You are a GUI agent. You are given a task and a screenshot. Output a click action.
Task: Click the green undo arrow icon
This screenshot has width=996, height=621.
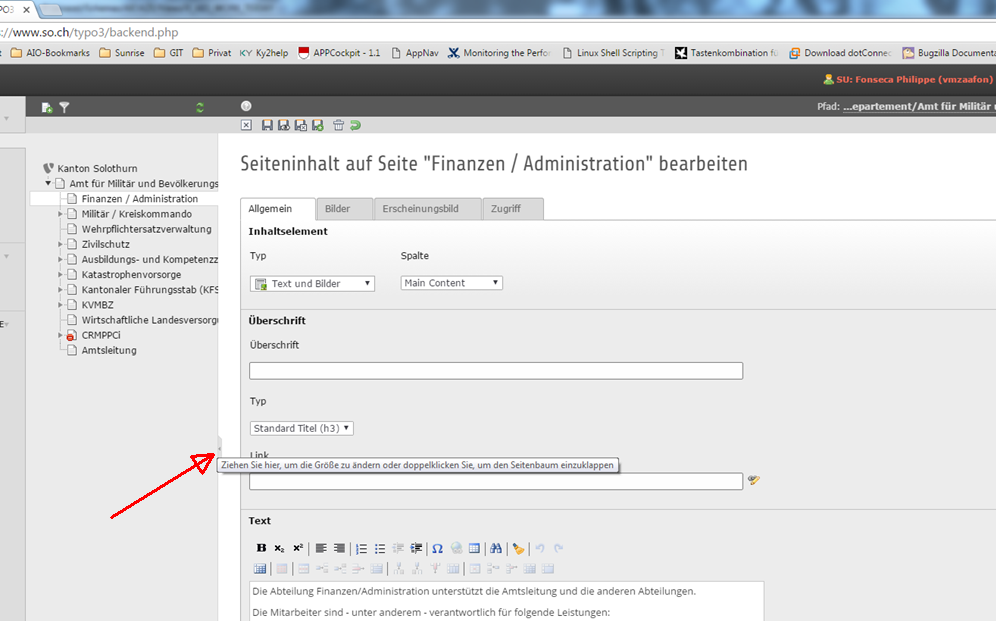point(355,125)
